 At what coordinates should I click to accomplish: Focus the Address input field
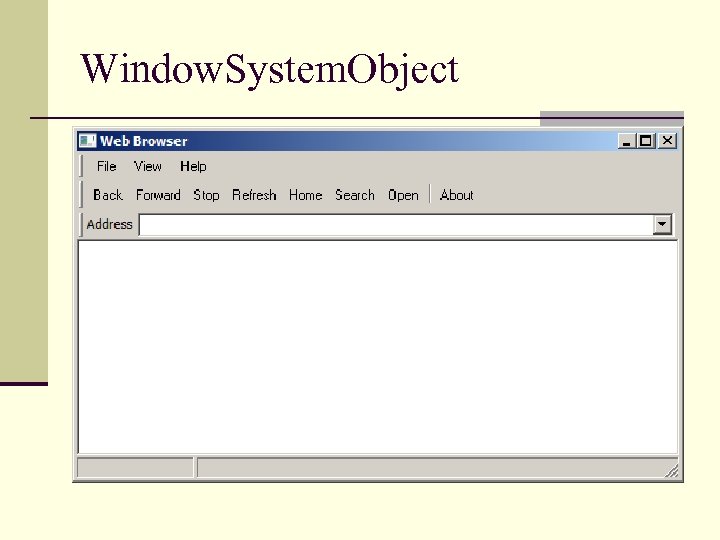click(x=395, y=225)
